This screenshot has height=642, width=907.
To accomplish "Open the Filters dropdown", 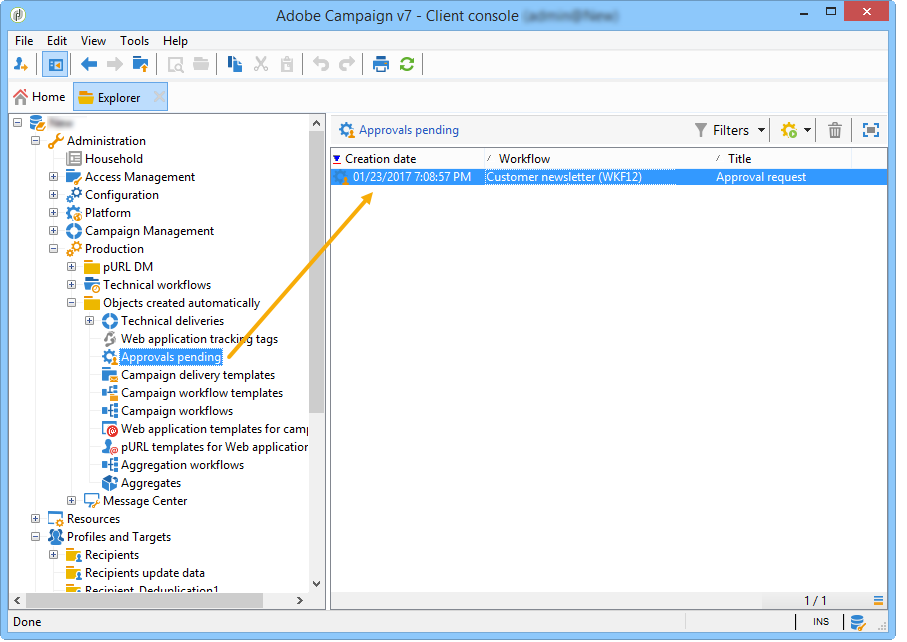I will tap(729, 130).
